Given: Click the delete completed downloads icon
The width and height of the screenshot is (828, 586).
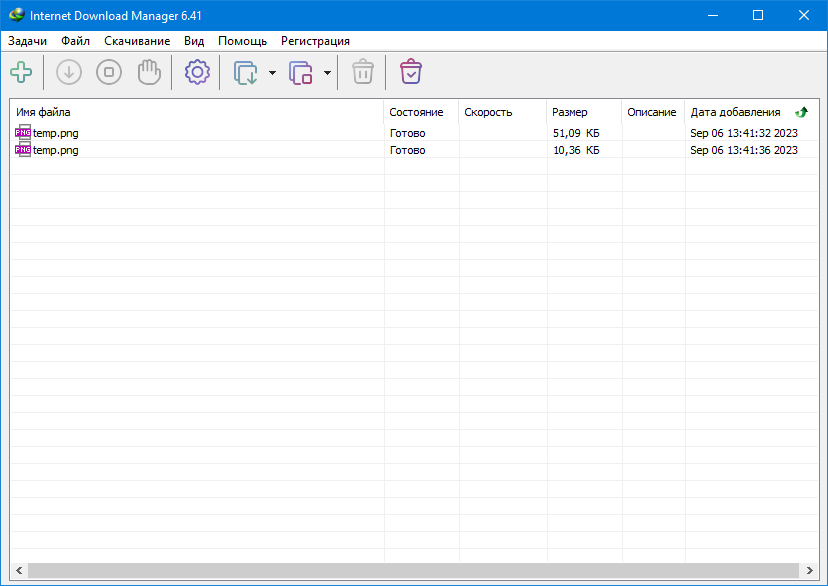Looking at the screenshot, I should (x=411, y=72).
